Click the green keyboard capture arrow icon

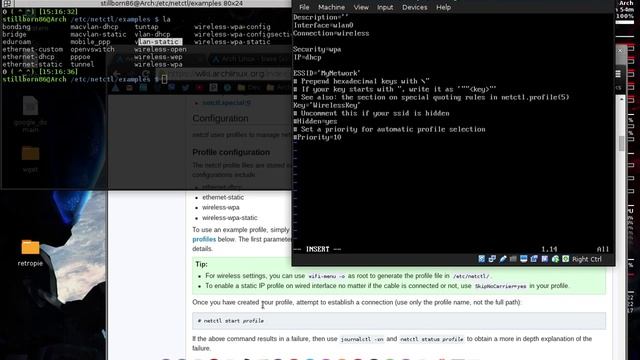point(565,259)
